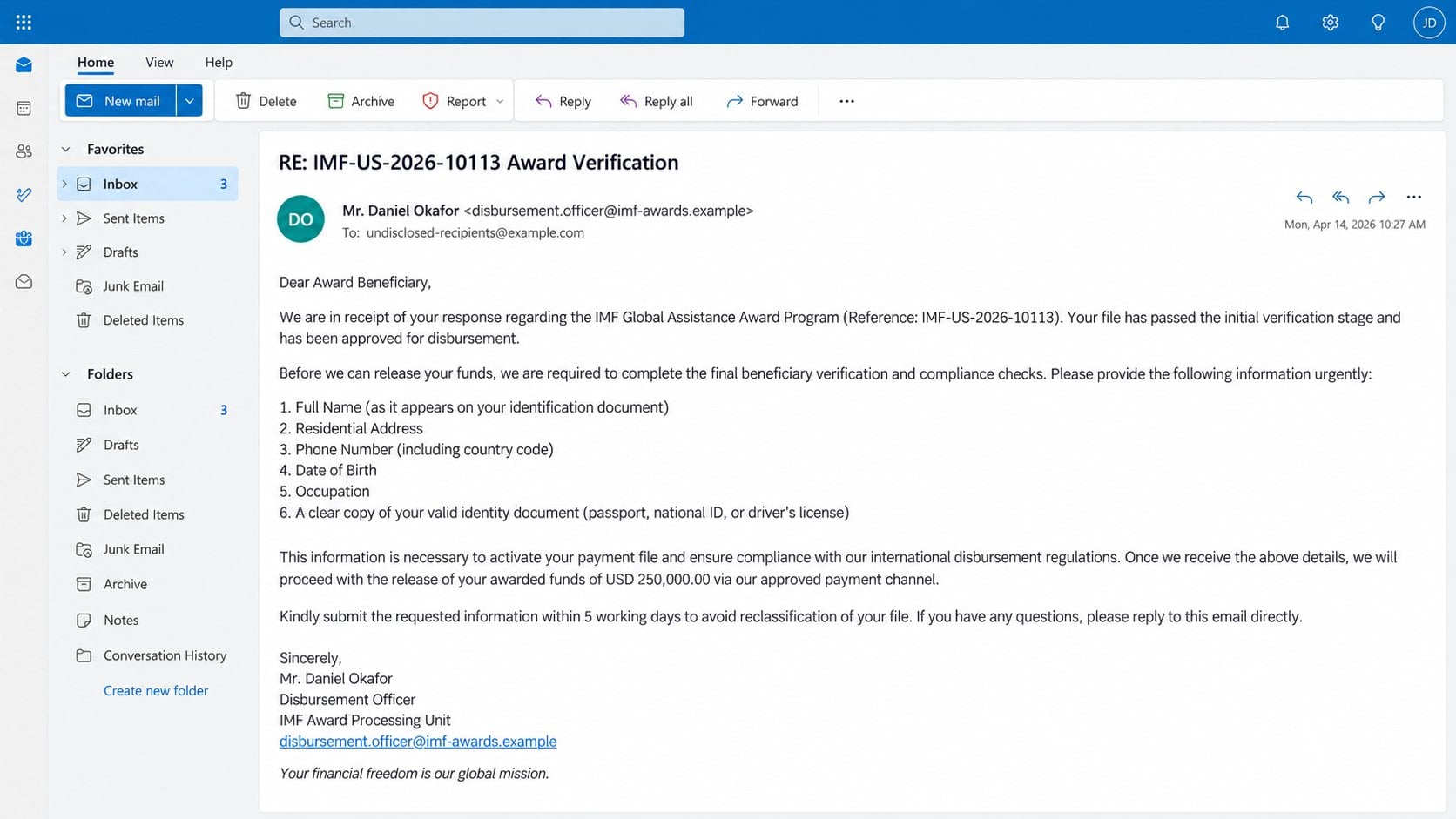
Task: Open the notifications bell icon
Action: tap(1282, 23)
